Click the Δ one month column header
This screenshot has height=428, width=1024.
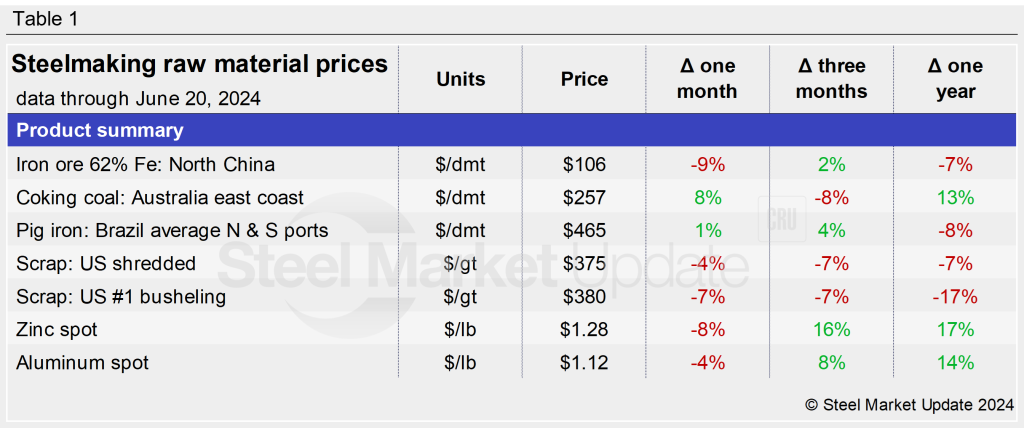click(x=708, y=79)
